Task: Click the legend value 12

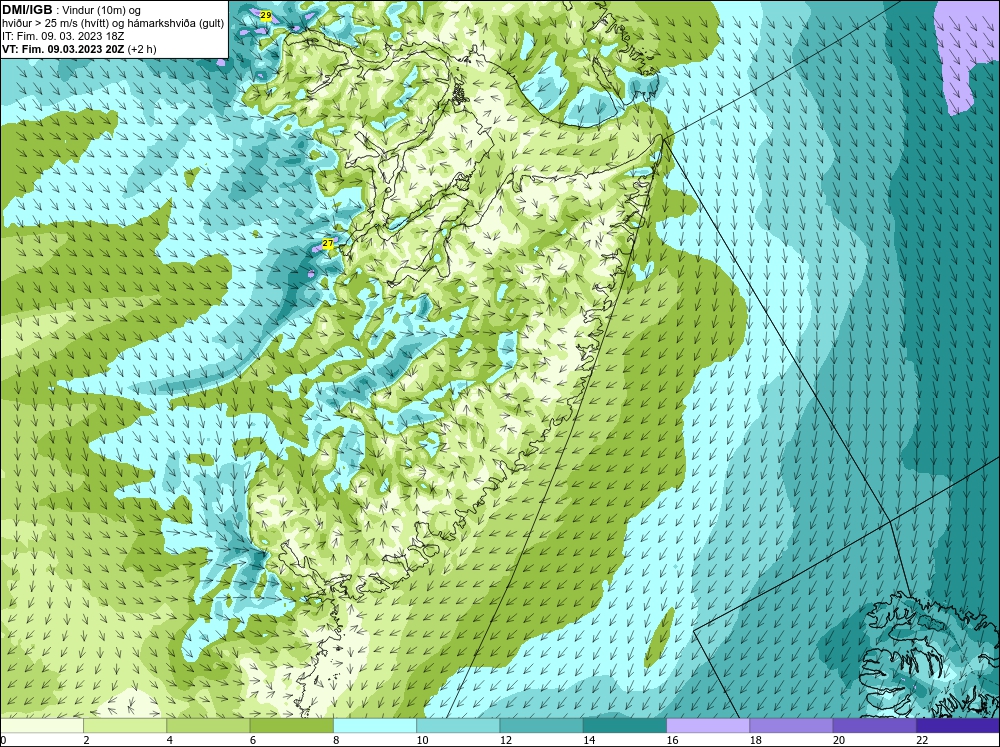Action: tap(506, 740)
